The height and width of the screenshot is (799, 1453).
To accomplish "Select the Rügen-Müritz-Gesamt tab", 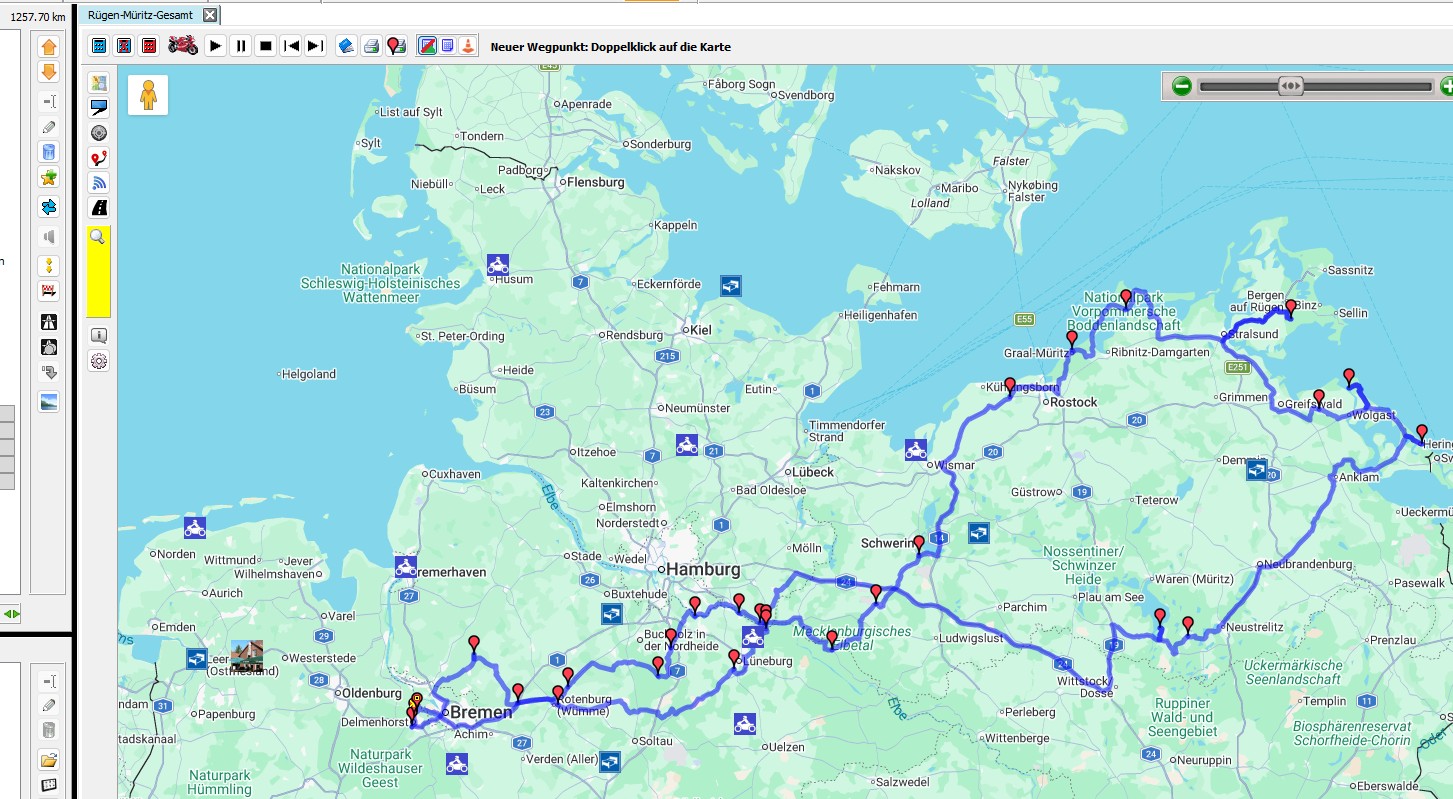I will [138, 15].
